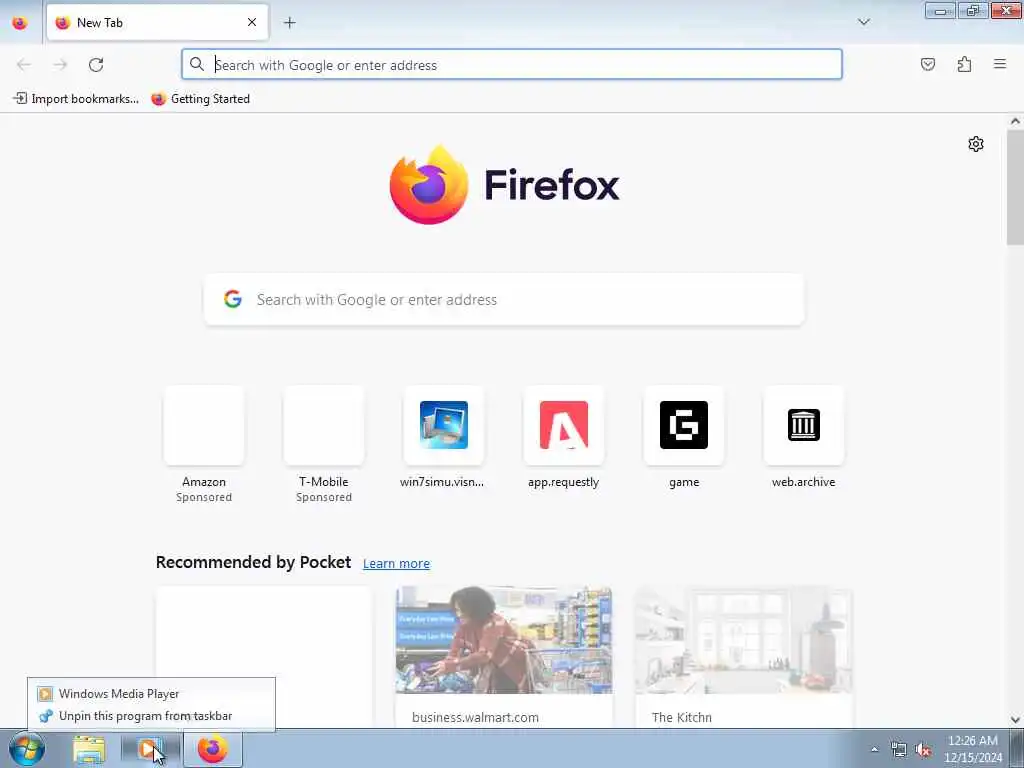This screenshot has width=1024, height=768.
Task: Click the vertical scrollbar thumb
Action: [x=1015, y=188]
